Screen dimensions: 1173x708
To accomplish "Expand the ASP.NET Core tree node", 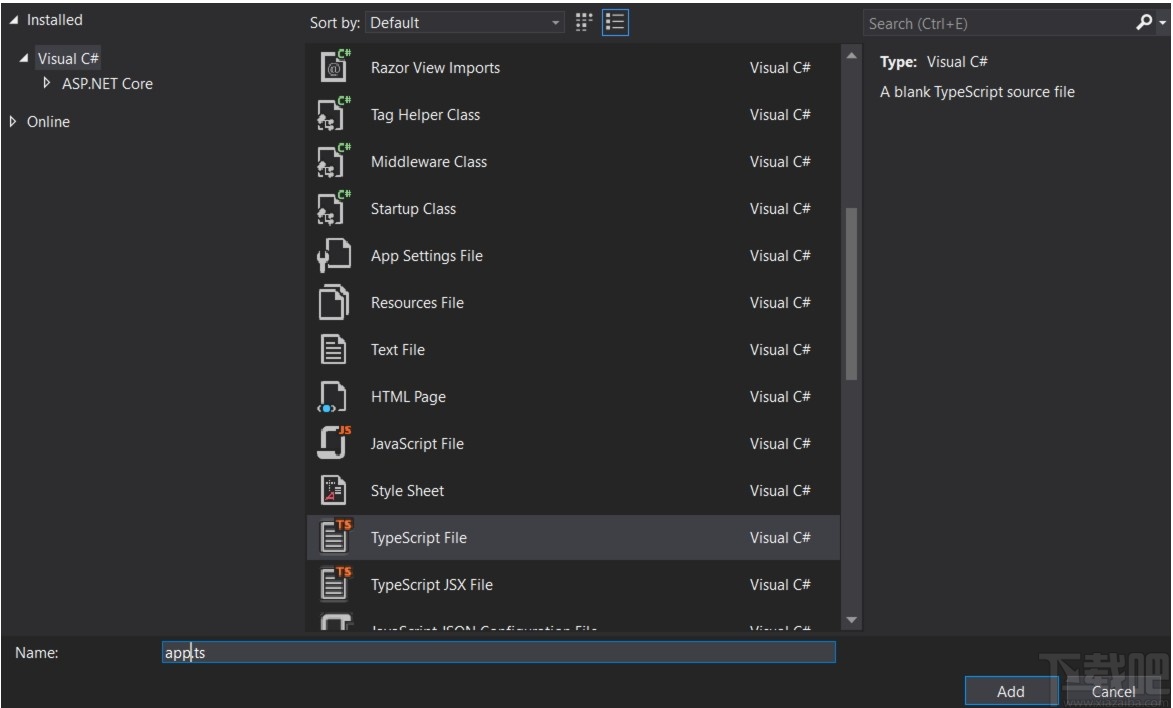I will click(45, 84).
